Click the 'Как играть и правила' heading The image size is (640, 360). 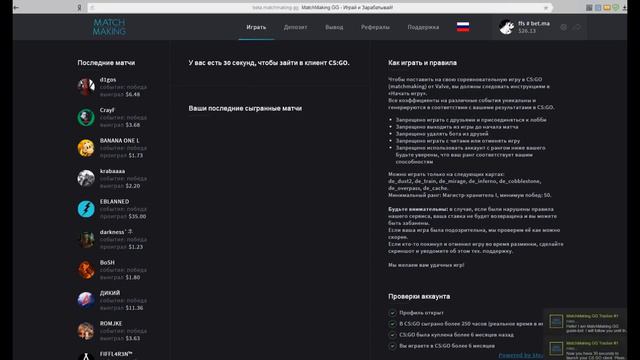point(422,63)
